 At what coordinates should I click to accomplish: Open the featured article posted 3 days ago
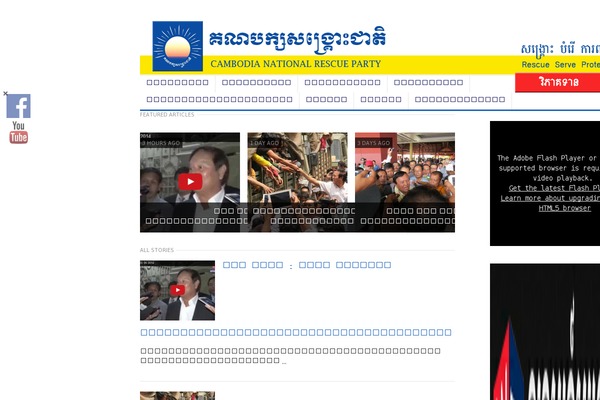point(405,182)
